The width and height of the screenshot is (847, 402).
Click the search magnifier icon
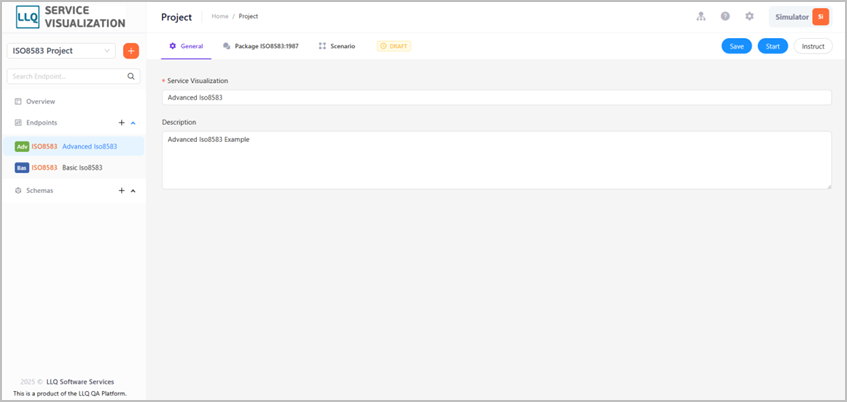pos(131,76)
